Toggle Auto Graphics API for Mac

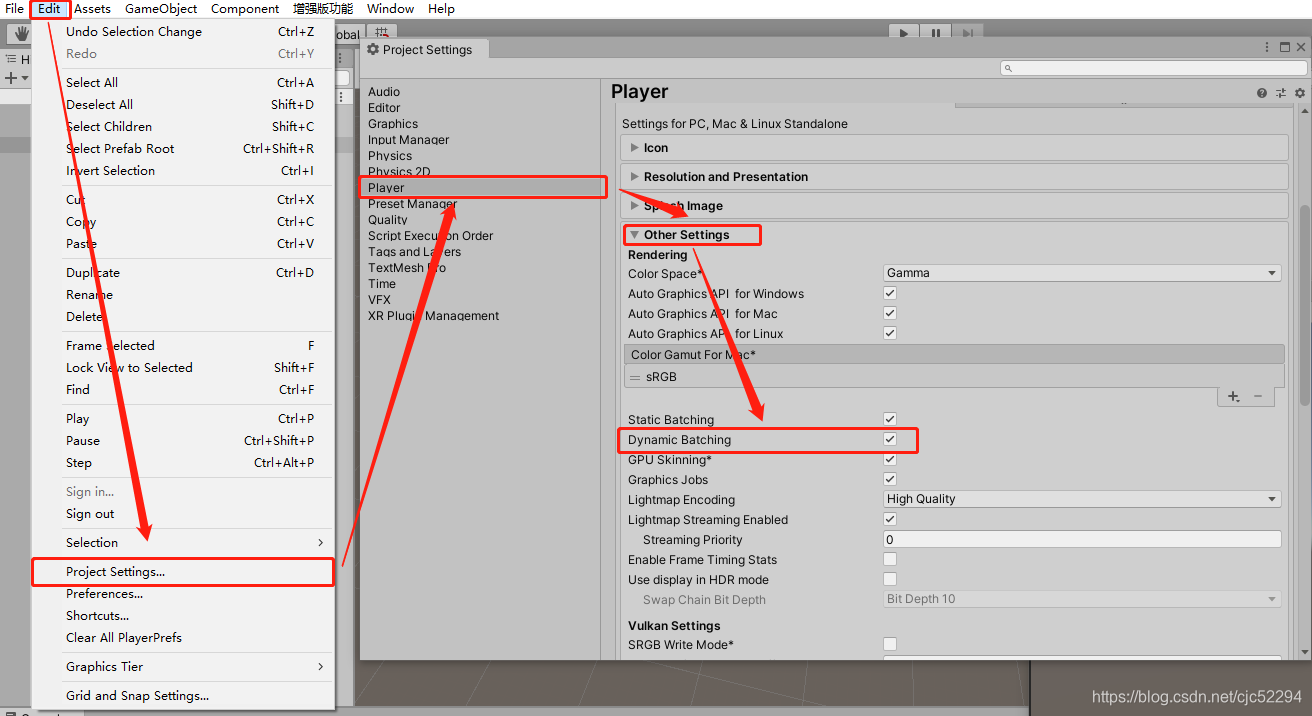coord(890,313)
